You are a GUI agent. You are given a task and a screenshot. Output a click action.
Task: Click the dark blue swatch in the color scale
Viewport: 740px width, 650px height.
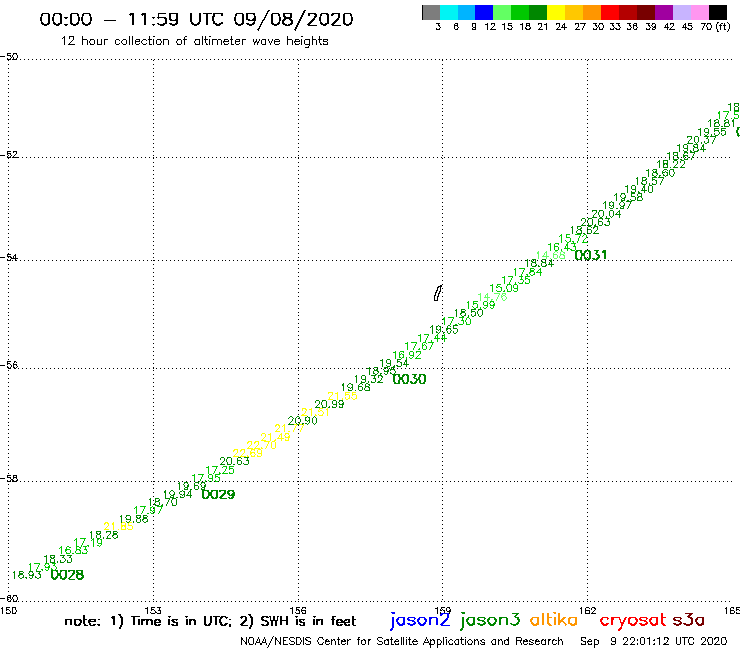(484, 12)
